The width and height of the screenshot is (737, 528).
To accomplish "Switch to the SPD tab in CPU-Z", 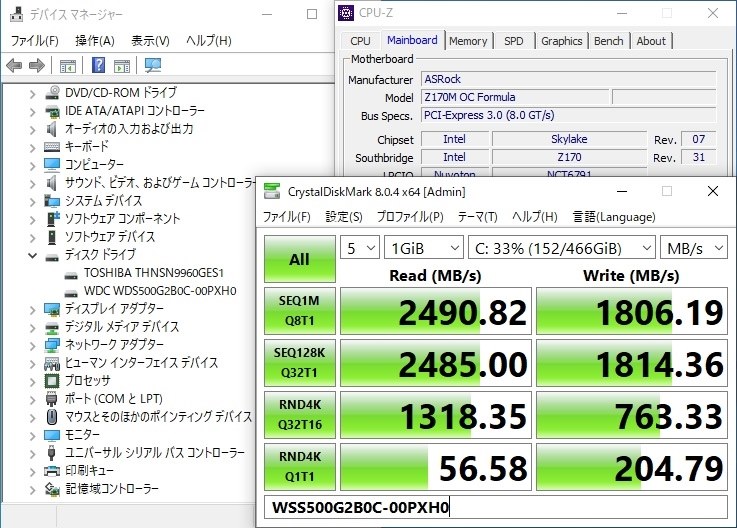I will point(513,41).
